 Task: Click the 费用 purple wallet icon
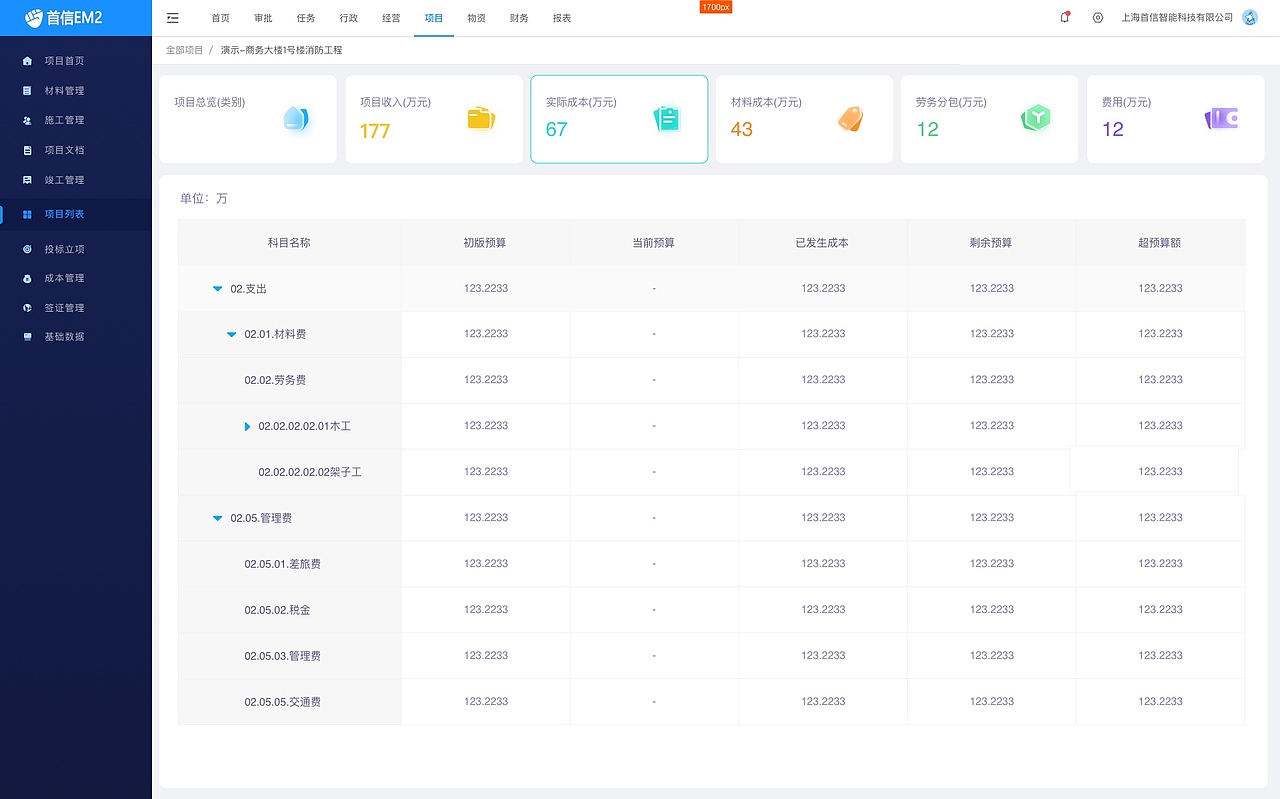pos(1222,119)
